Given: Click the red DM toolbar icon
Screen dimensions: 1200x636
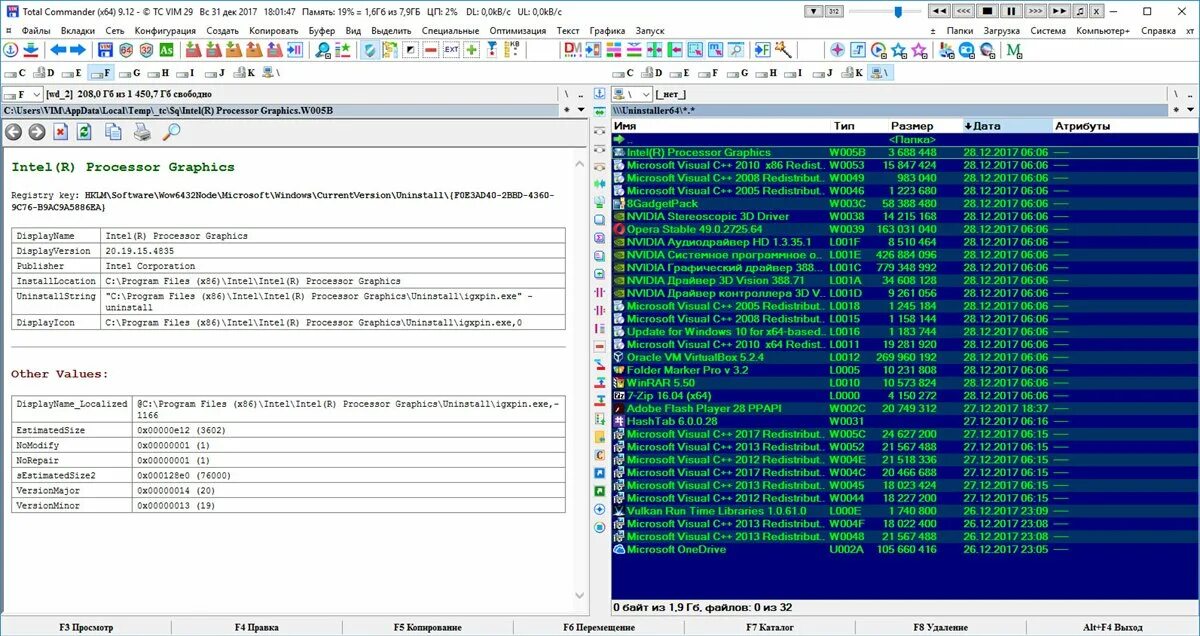Looking at the screenshot, I should tap(573, 50).
